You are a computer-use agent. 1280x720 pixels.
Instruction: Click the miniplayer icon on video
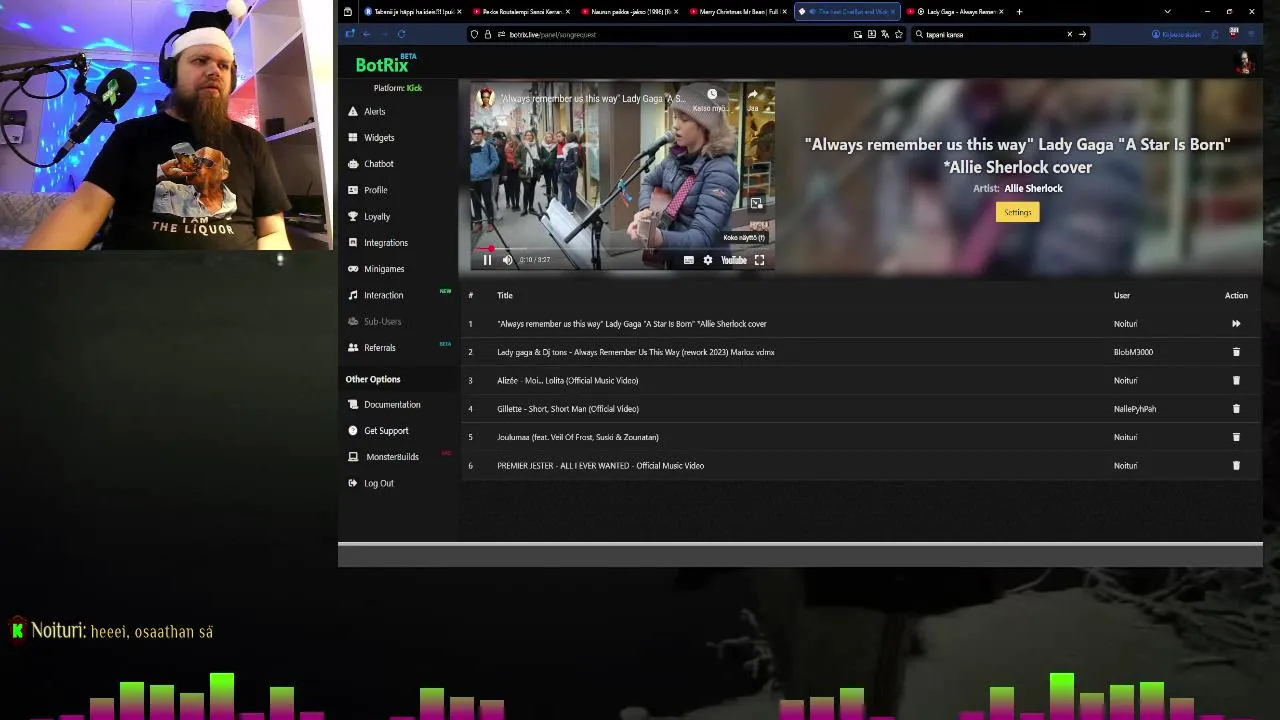756,203
